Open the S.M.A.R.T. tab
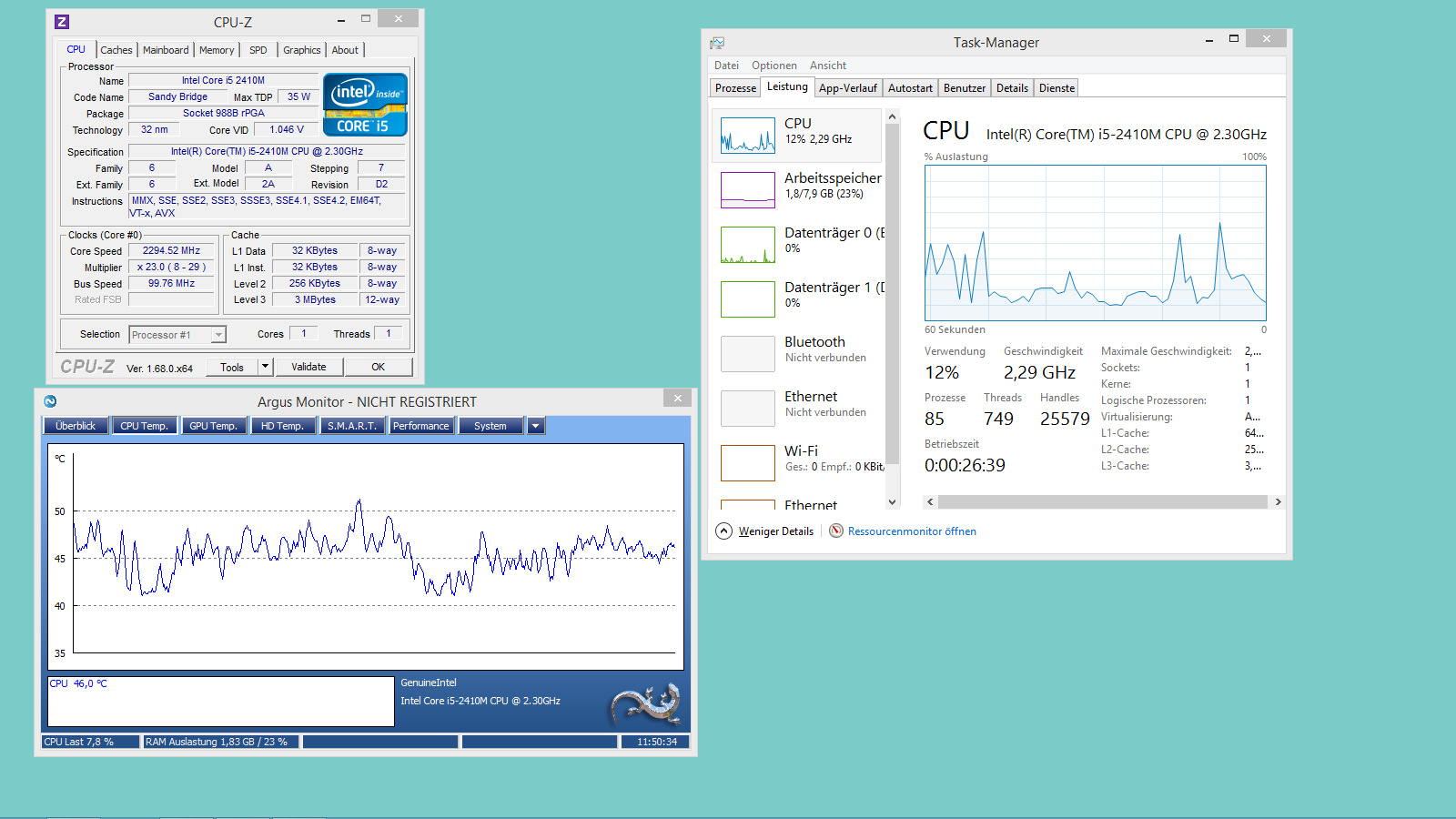Viewport: 1456px width, 819px height. pos(352,426)
